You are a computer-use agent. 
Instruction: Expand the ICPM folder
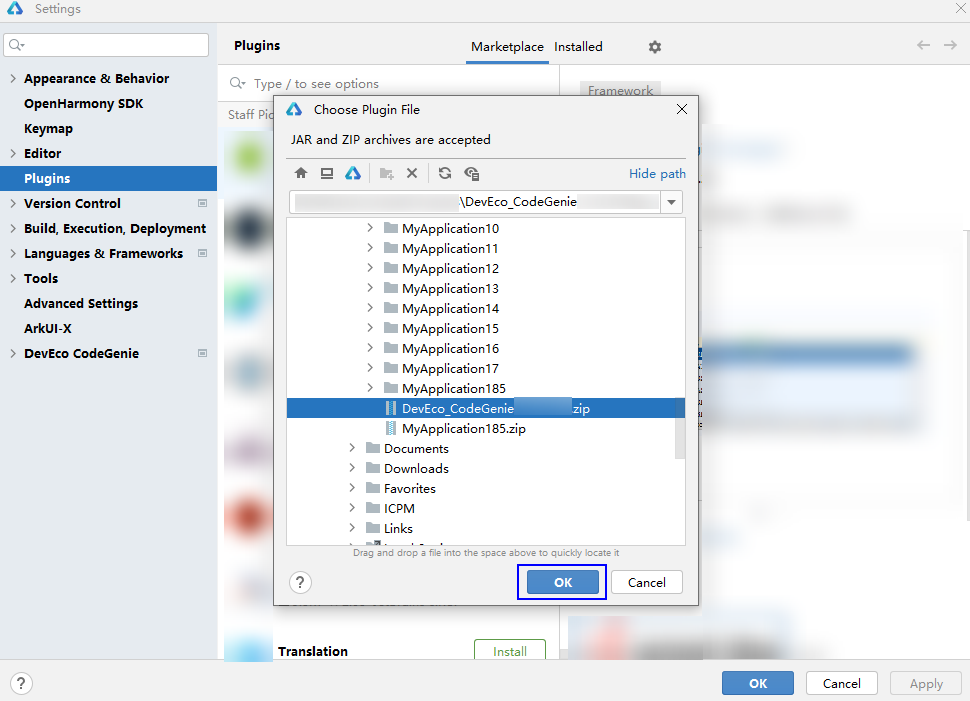352,508
